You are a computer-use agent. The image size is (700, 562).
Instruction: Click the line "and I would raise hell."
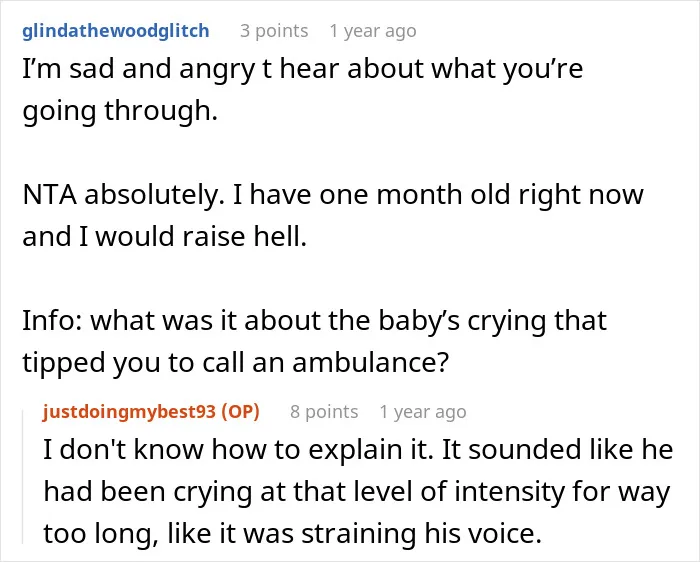tap(165, 236)
